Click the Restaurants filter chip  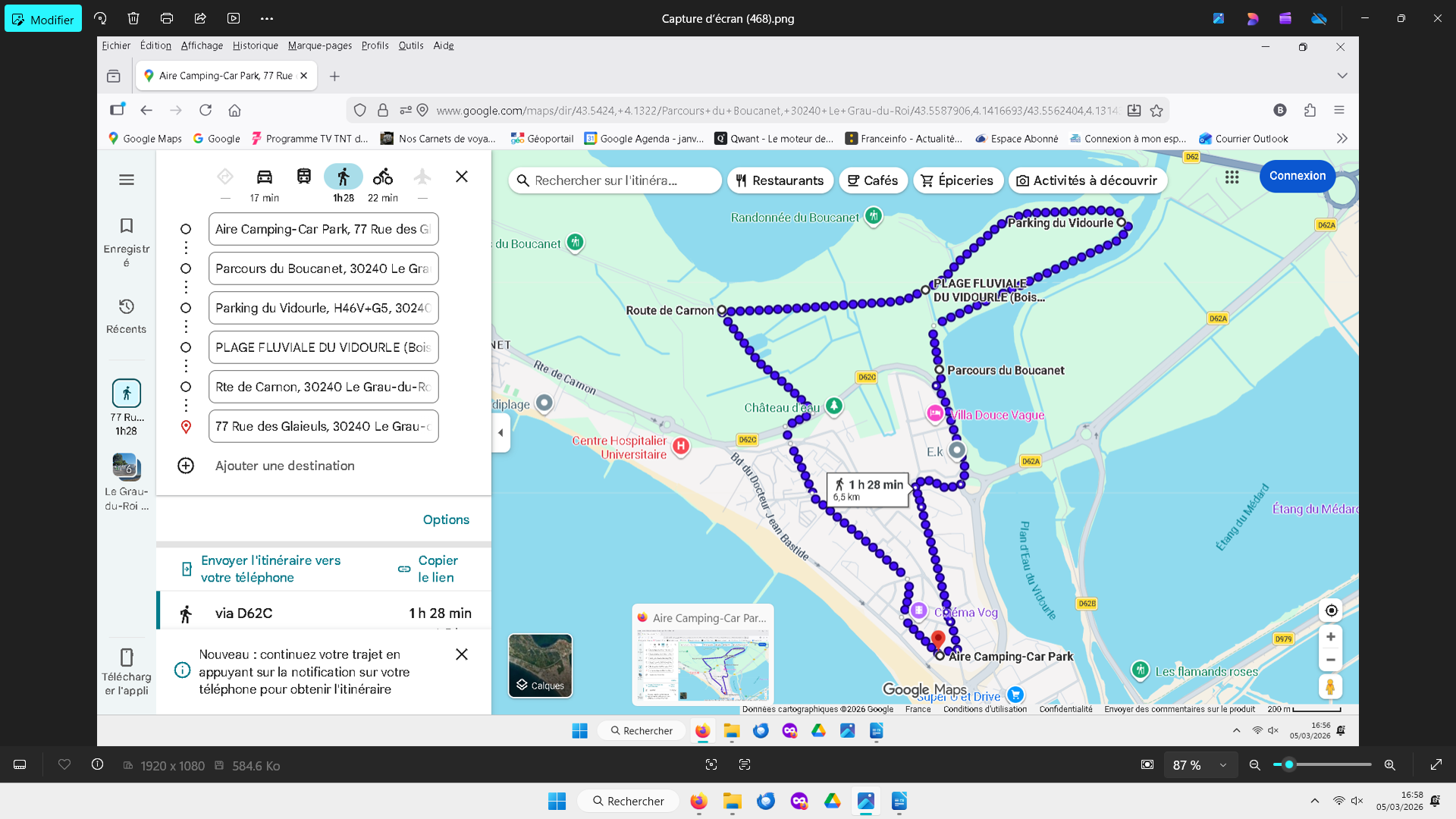[x=780, y=180]
